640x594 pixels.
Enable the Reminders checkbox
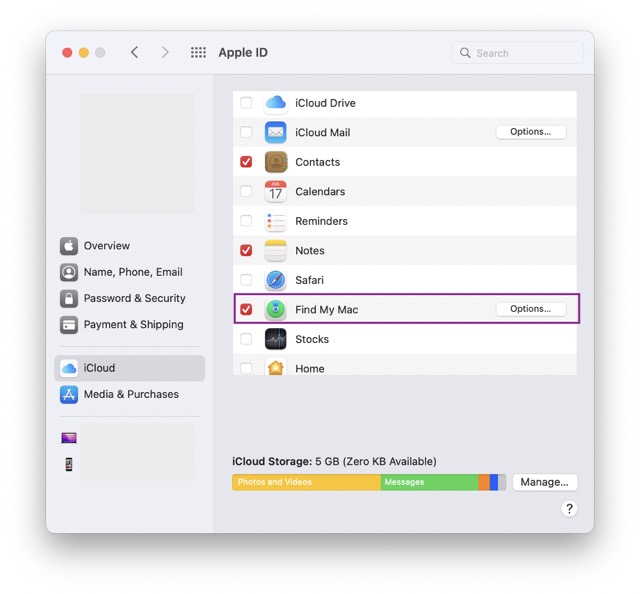point(246,220)
